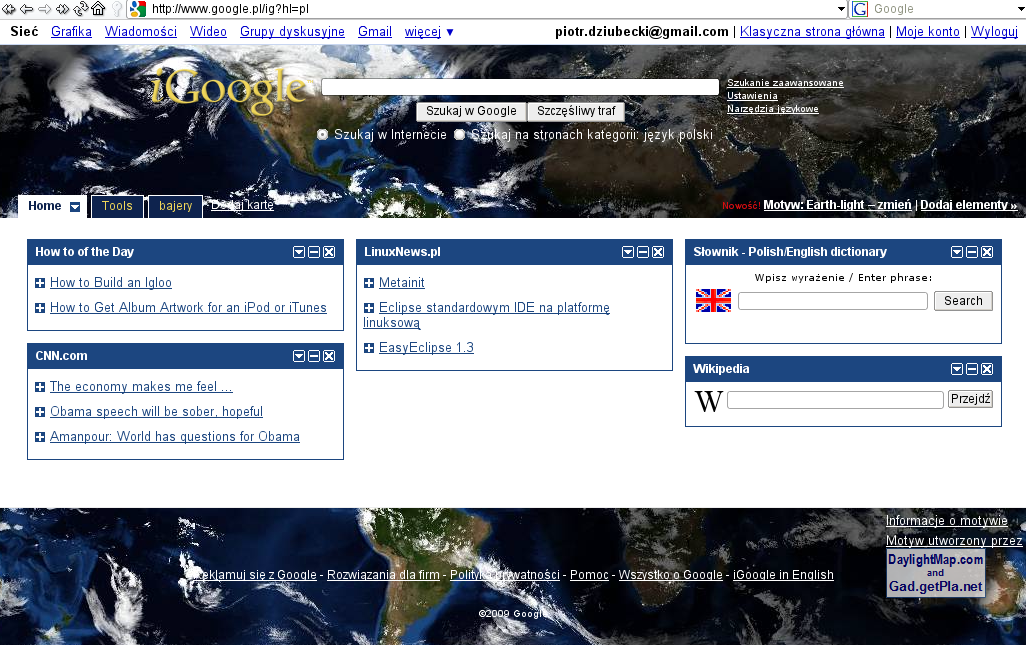Image resolution: width=1026 pixels, height=645 pixels.
Task: Click the dictionary Search button
Action: [x=963, y=301]
